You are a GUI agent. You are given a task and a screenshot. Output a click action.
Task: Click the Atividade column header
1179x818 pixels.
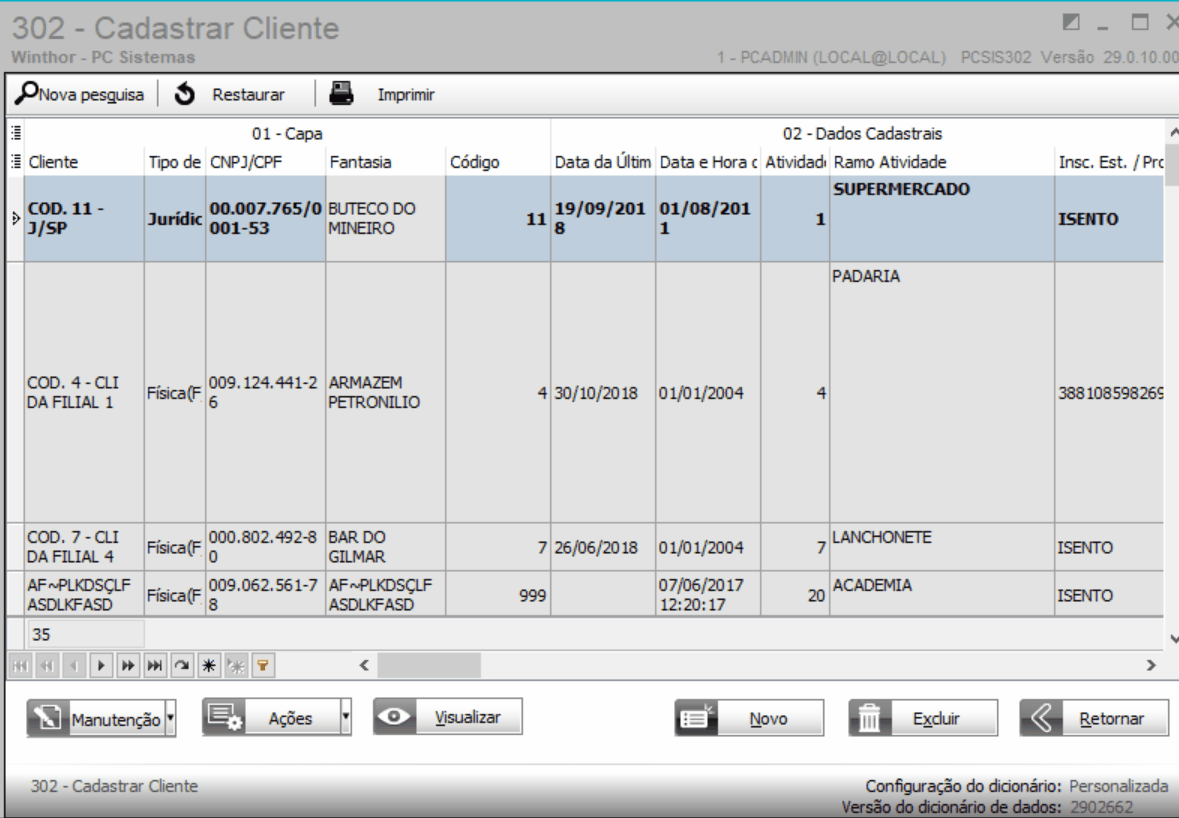[795, 162]
